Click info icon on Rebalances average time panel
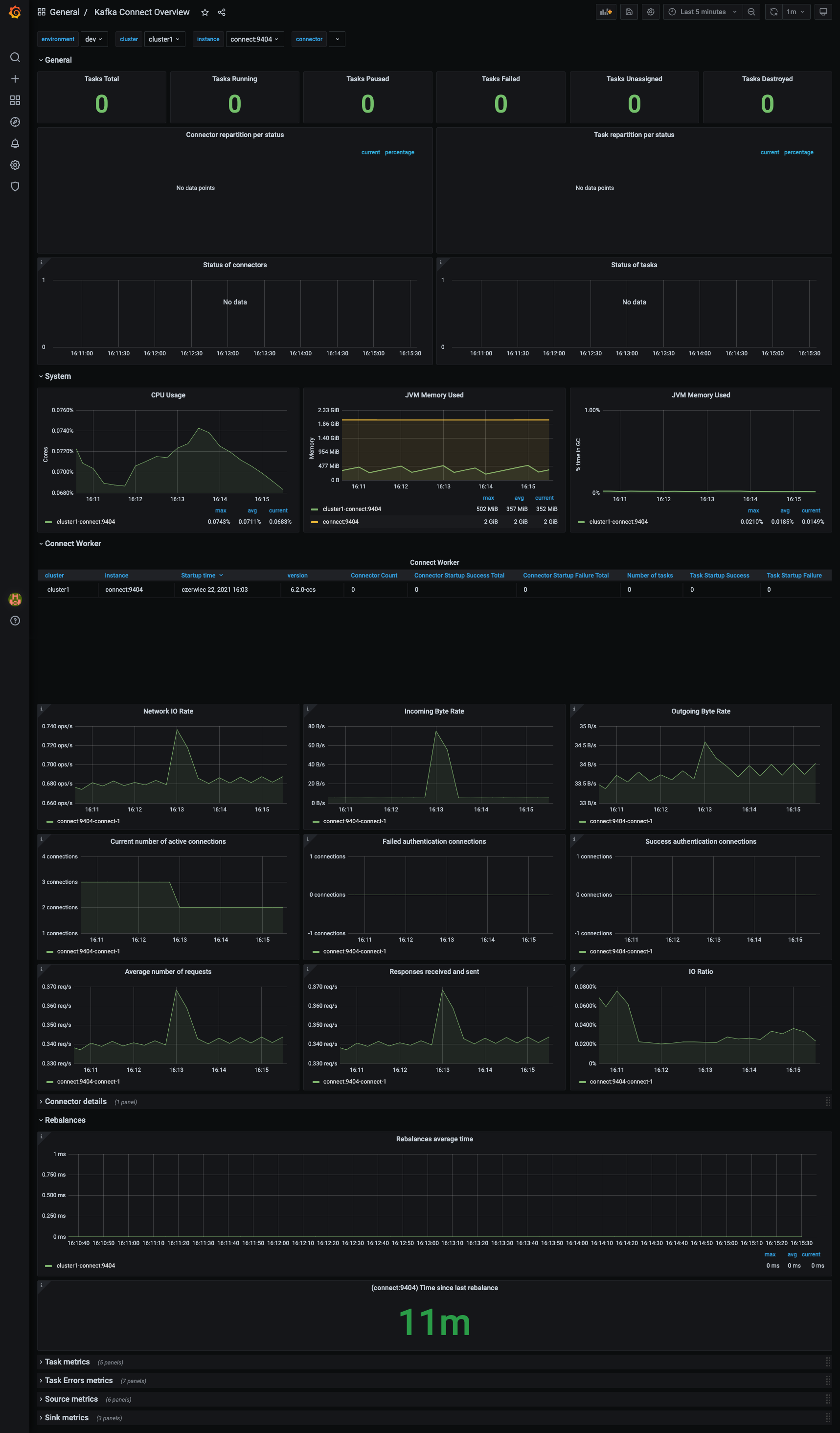840x1433 pixels. coord(42,1136)
